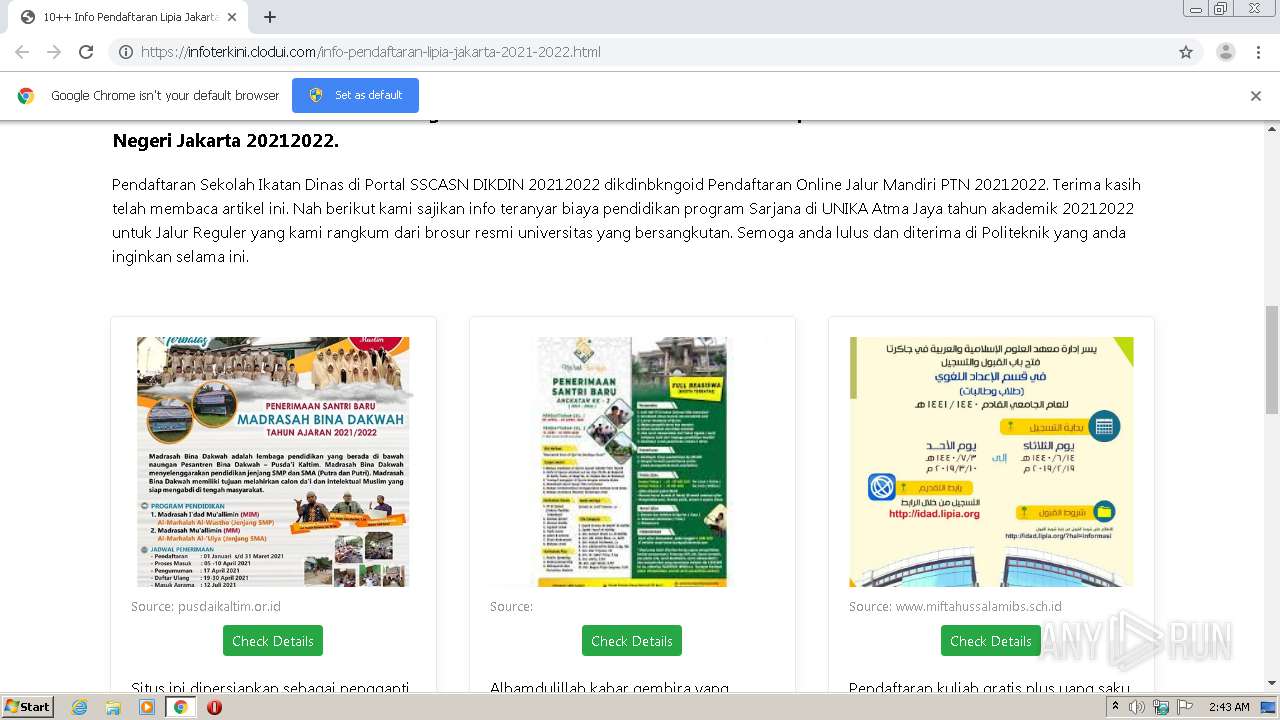Screen dimensions: 1280x720
Task: Open File Explorer from the taskbar
Action: click(113, 707)
